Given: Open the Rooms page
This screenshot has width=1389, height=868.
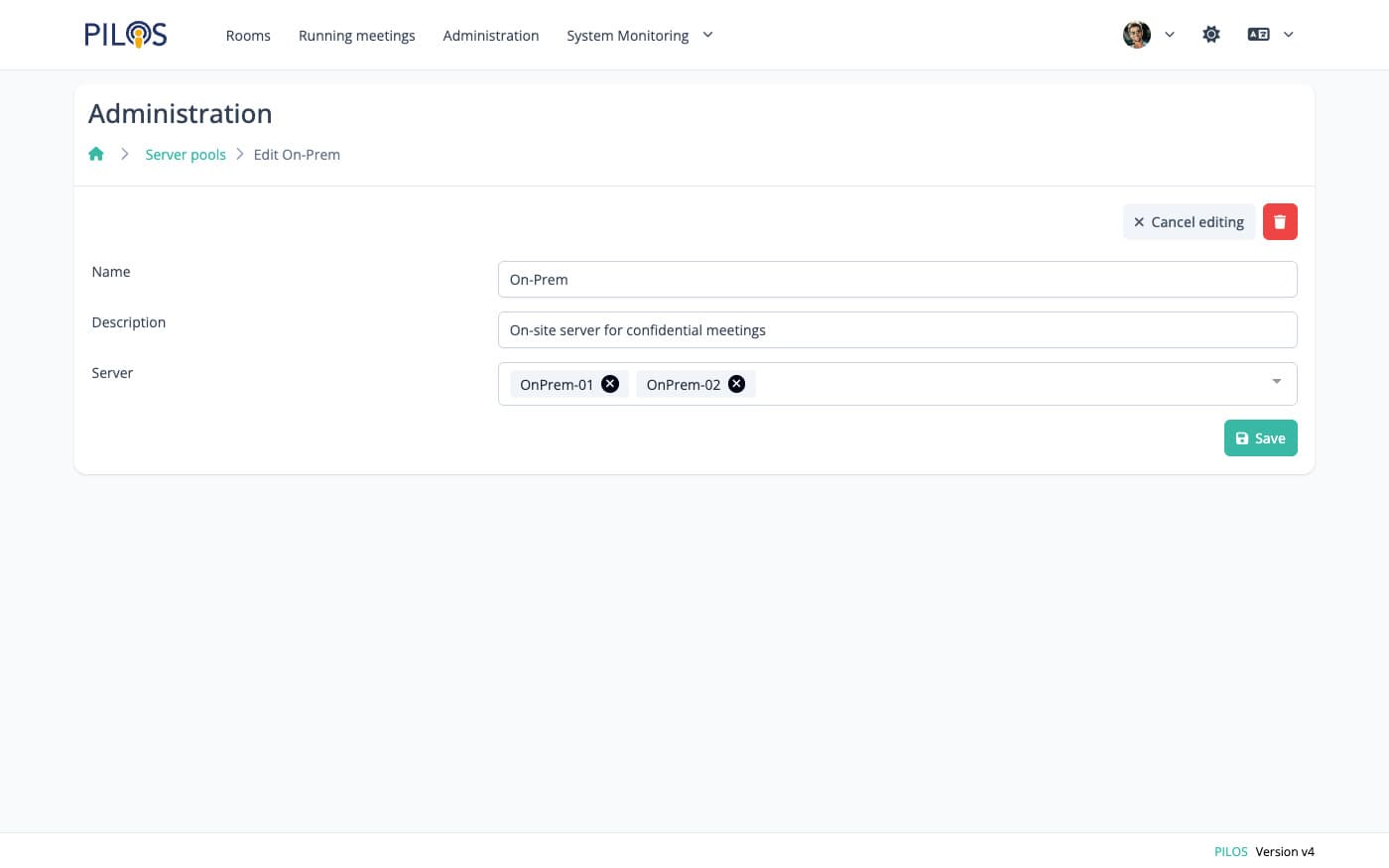Looking at the screenshot, I should [248, 36].
